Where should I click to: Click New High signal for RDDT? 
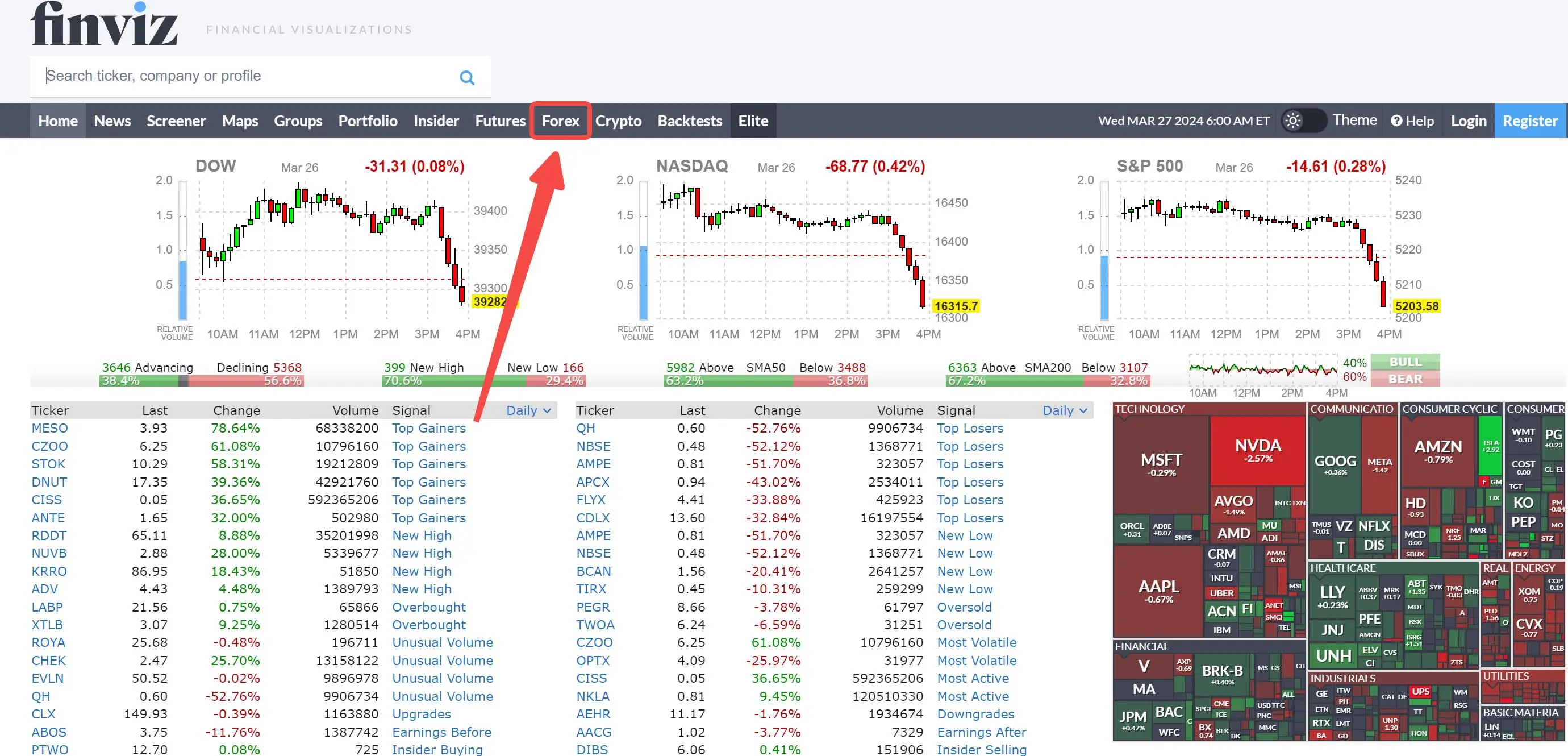click(x=422, y=536)
